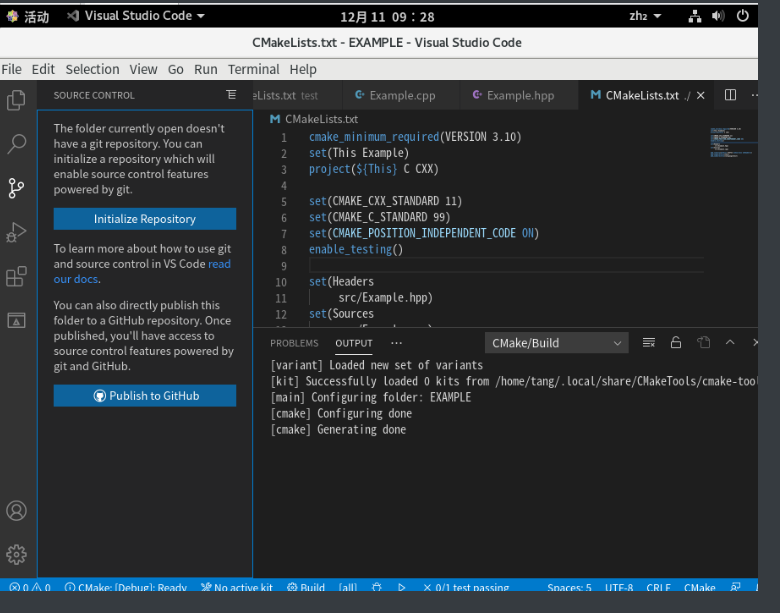Select the Source Control activity bar icon
The width and height of the screenshot is (780, 613).
point(16,188)
